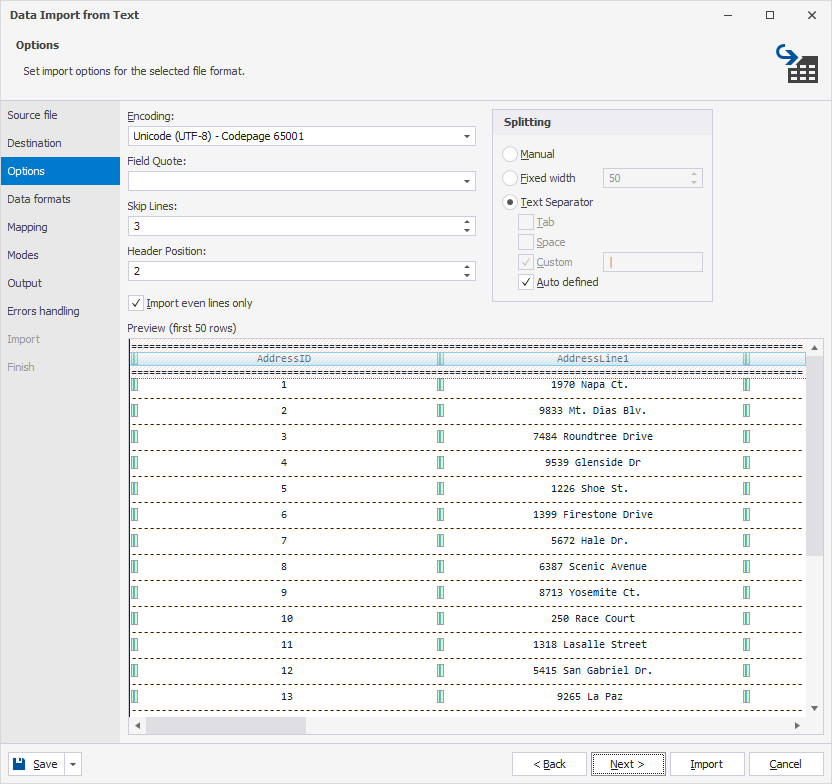Go to the Source file page
The width and height of the screenshot is (832, 784).
[60, 115]
